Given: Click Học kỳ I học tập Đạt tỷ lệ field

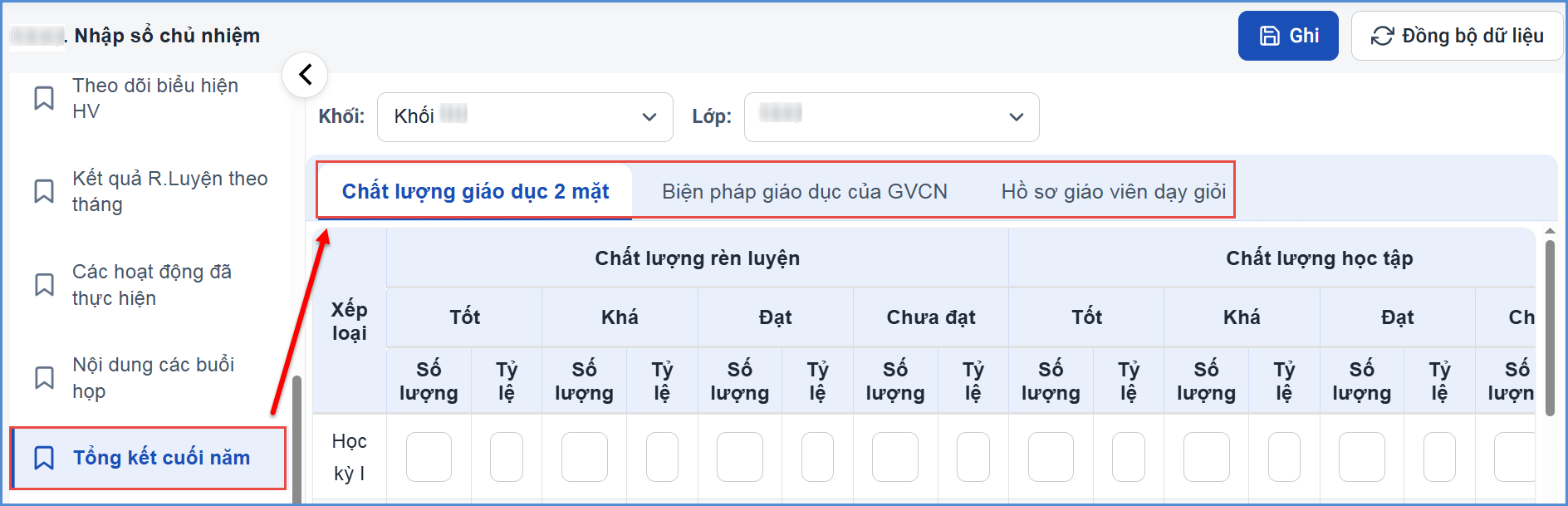Looking at the screenshot, I should (1439, 457).
